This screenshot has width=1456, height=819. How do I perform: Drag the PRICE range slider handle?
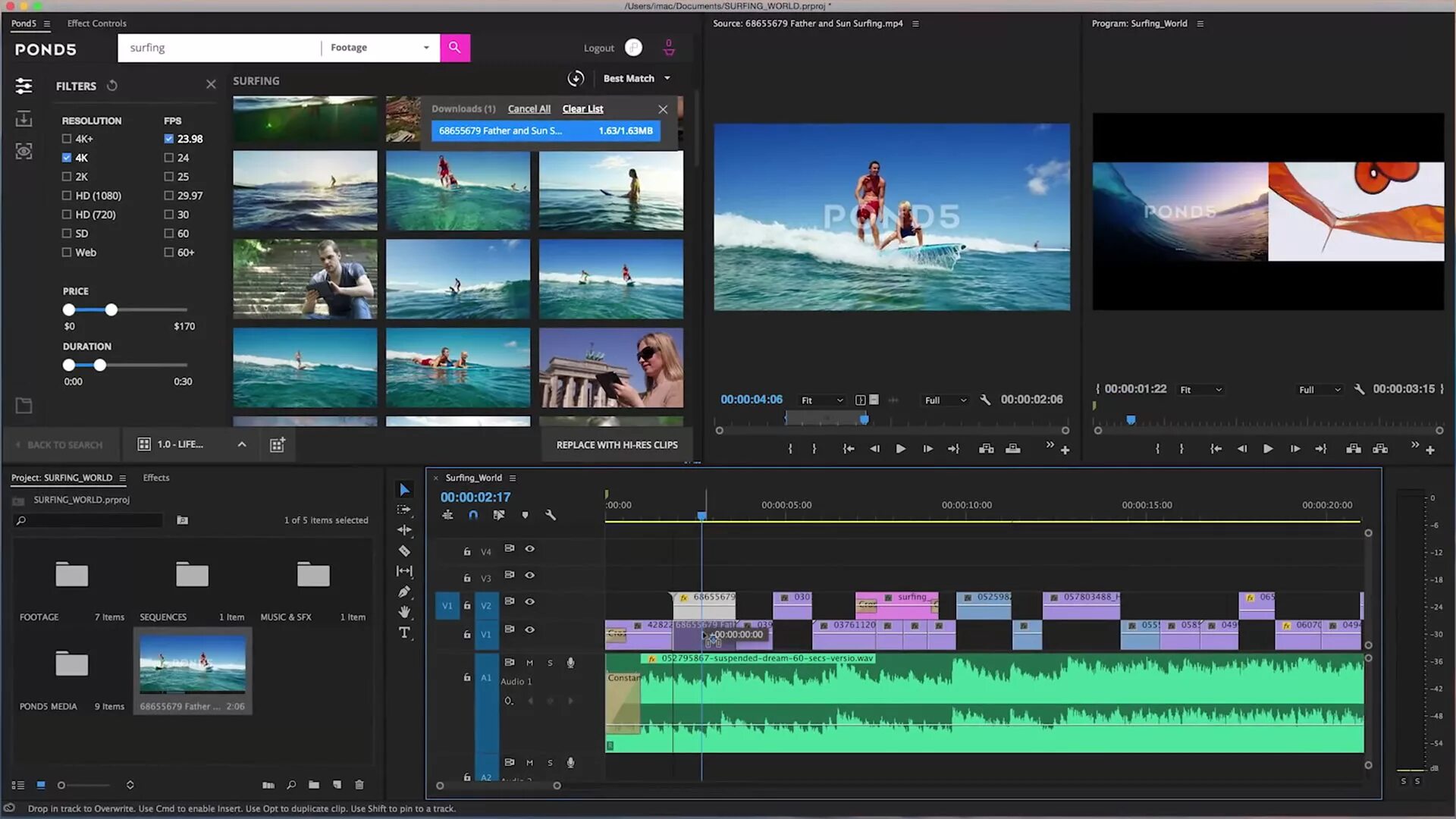110,310
